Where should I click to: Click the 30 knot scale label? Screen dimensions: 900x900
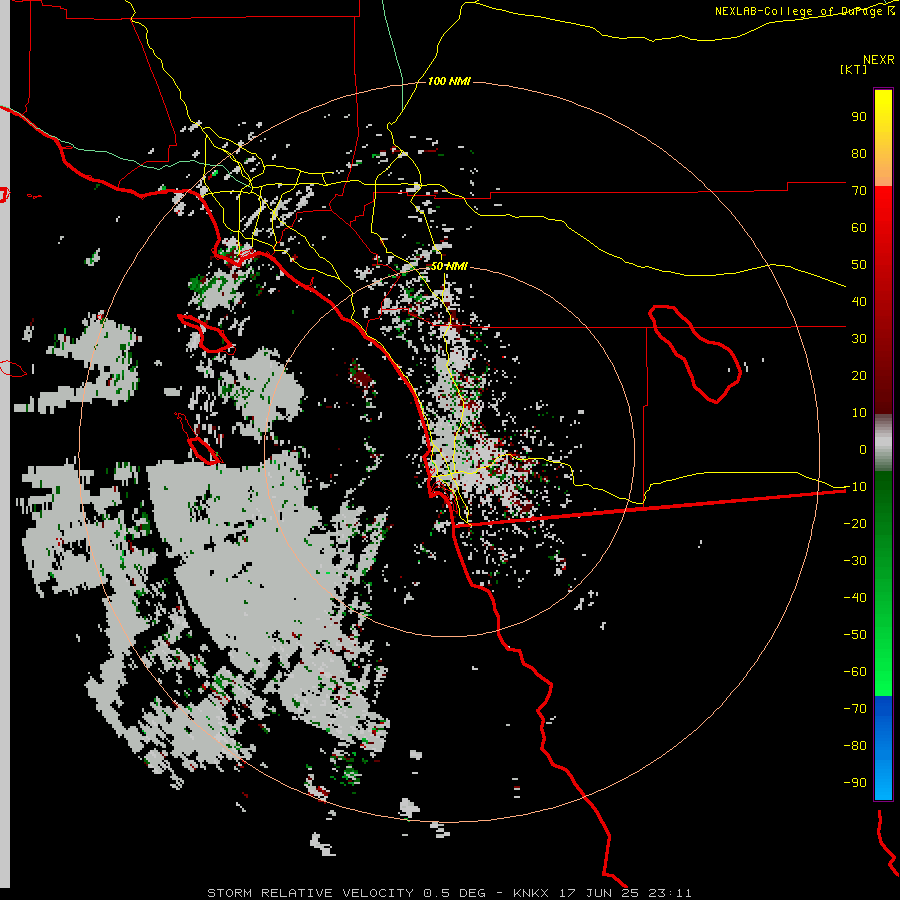pyautogui.click(x=859, y=339)
